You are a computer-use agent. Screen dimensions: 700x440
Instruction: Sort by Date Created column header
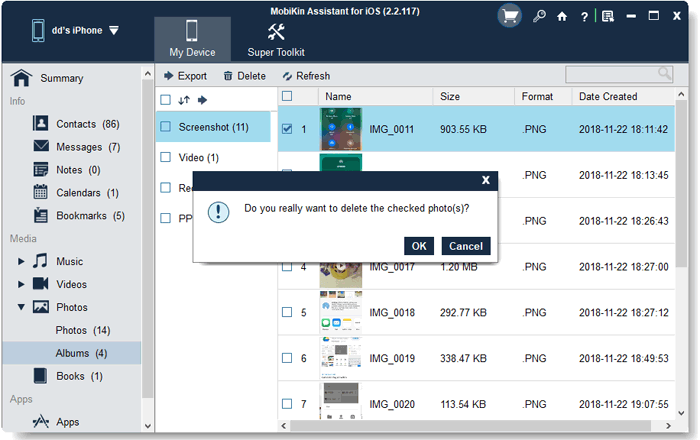[623, 96]
